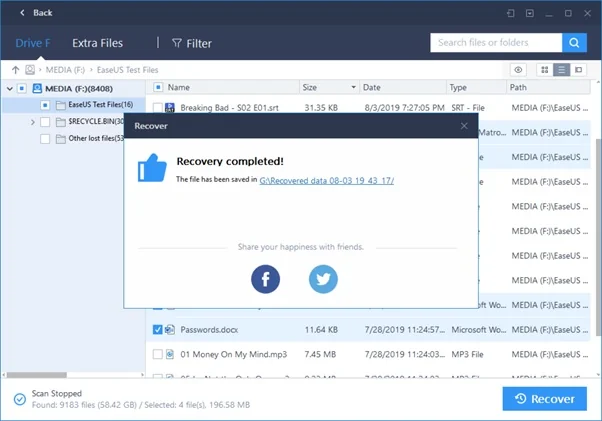Tick the $RECYCLE.BIN folder checkbox
This screenshot has height=421, width=602.
click(x=45, y=122)
